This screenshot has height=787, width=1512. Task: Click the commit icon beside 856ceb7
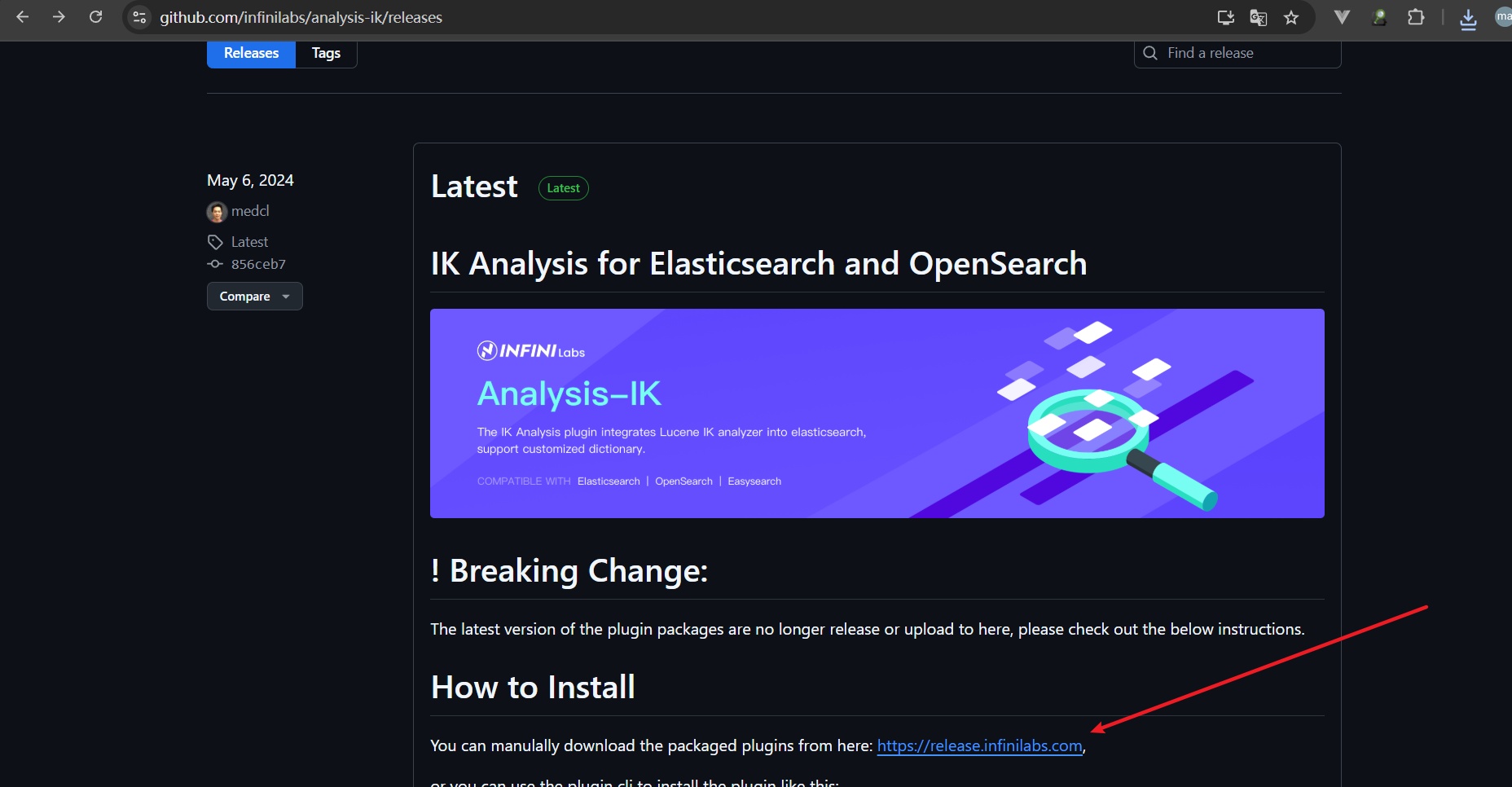pyautogui.click(x=215, y=264)
